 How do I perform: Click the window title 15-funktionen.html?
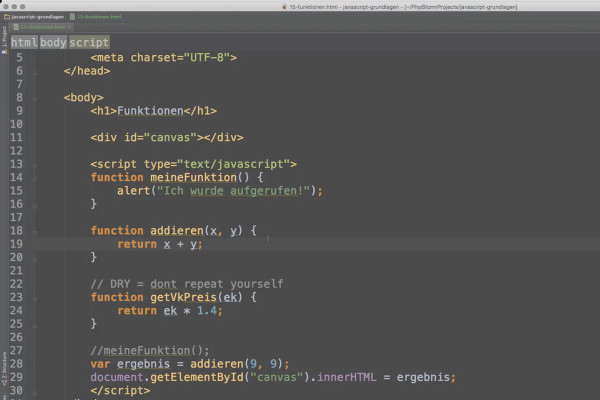tap(399, 7)
